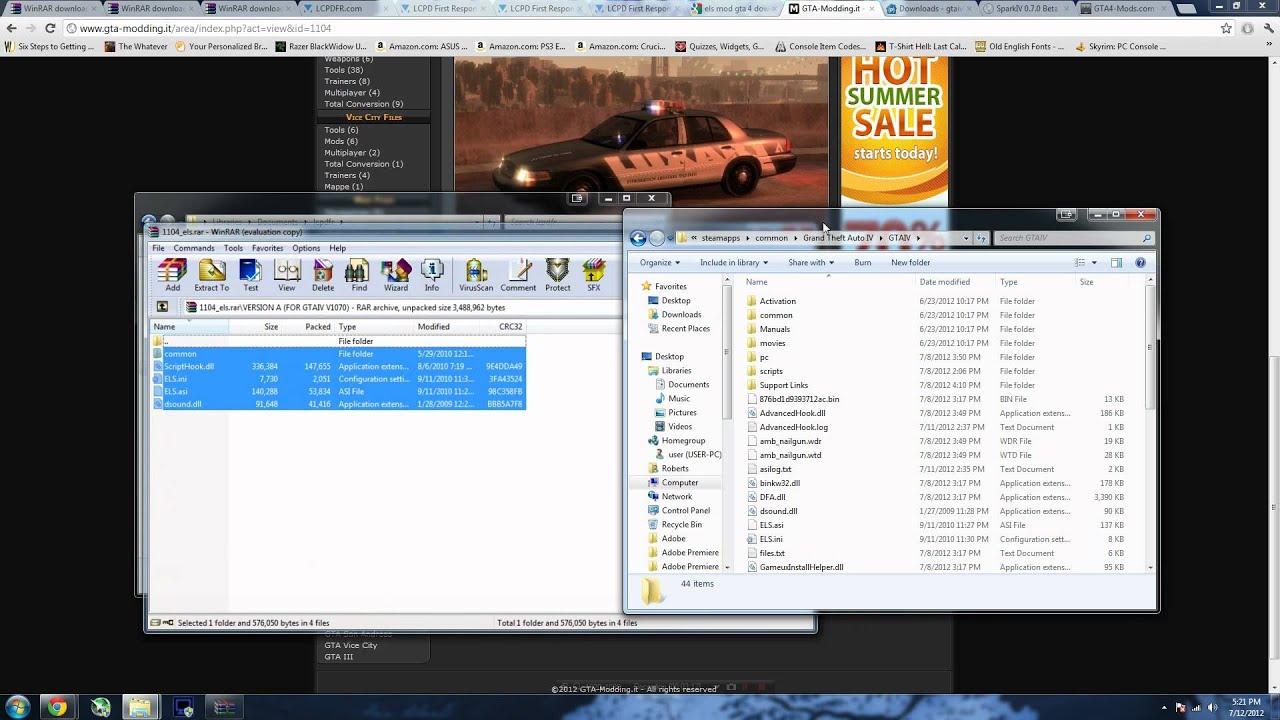
Task: Open the Share with dropdown in Explorer
Action: coord(811,263)
